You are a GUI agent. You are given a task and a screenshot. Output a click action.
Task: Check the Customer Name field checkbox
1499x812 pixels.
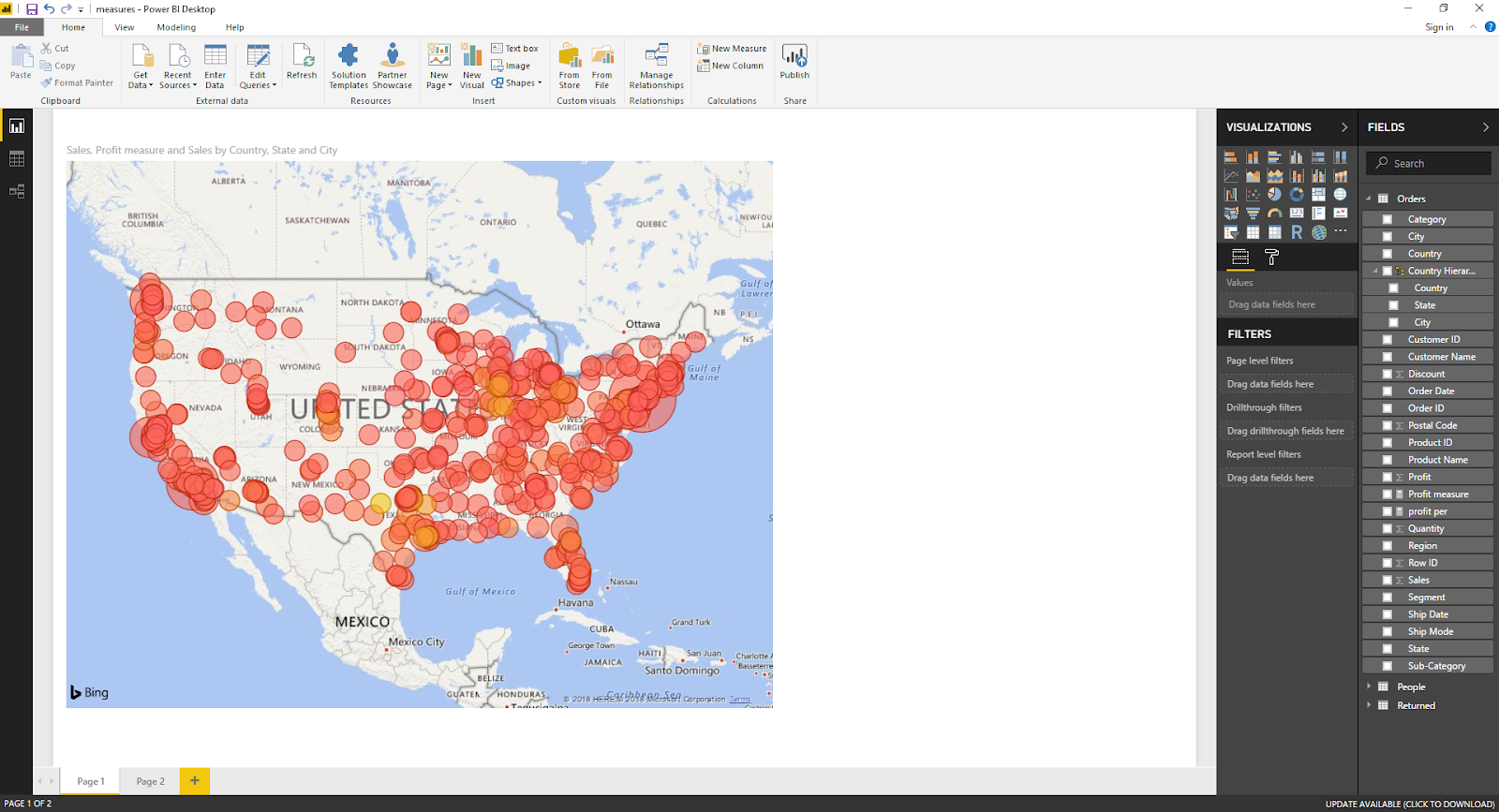(x=1388, y=357)
